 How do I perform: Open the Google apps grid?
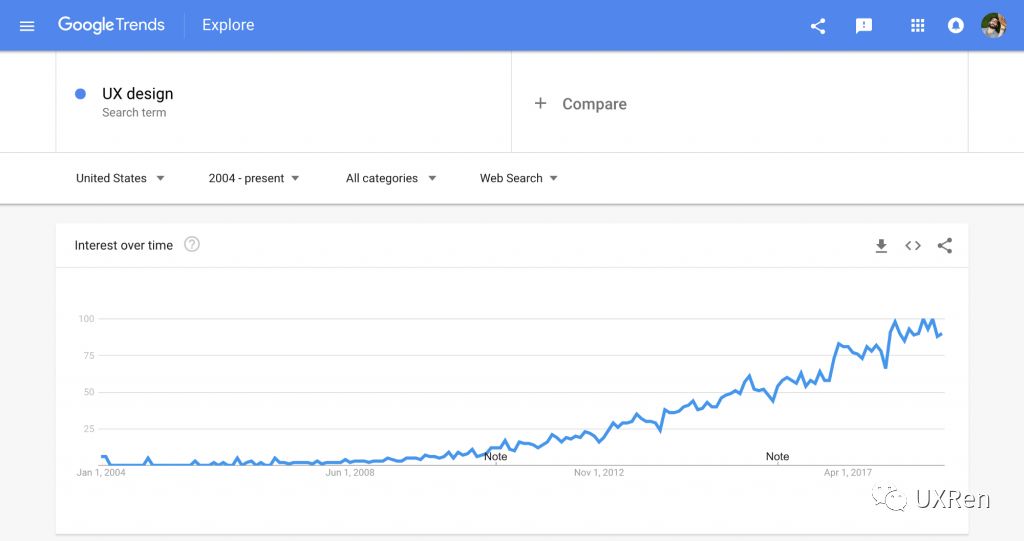(x=917, y=26)
